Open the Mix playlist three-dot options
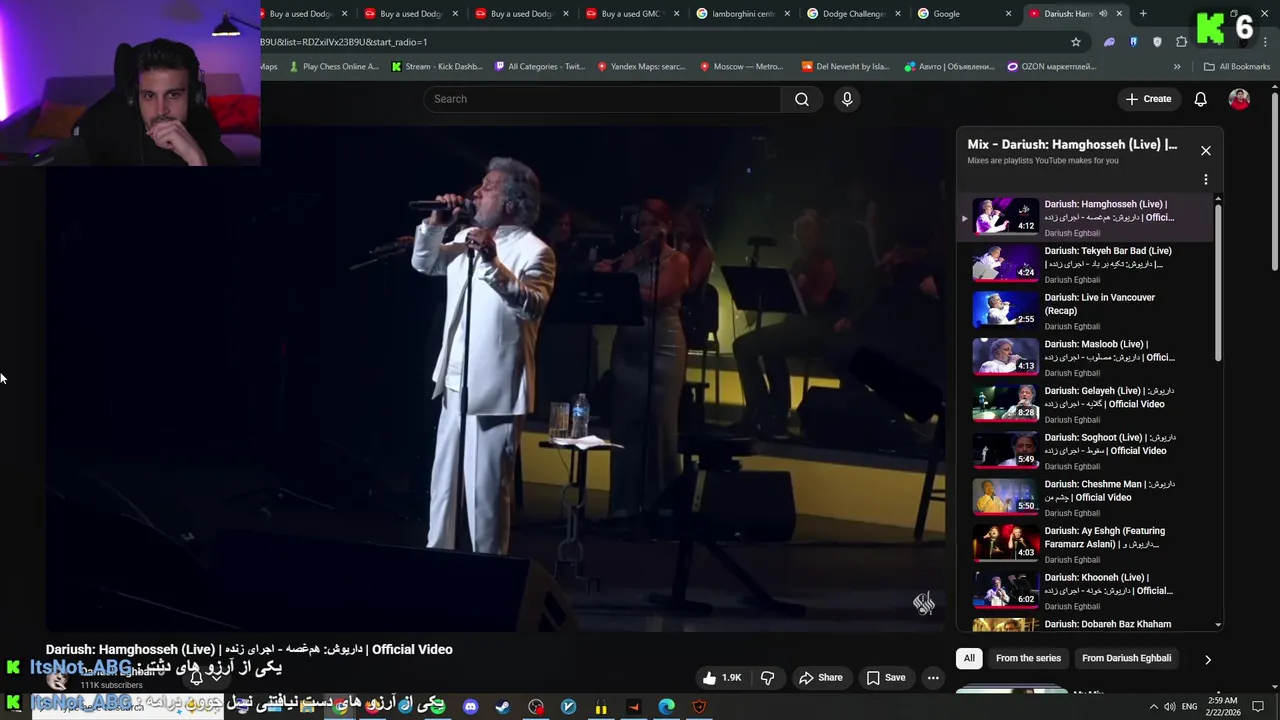This screenshot has height=720, width=1280. 1206,180
